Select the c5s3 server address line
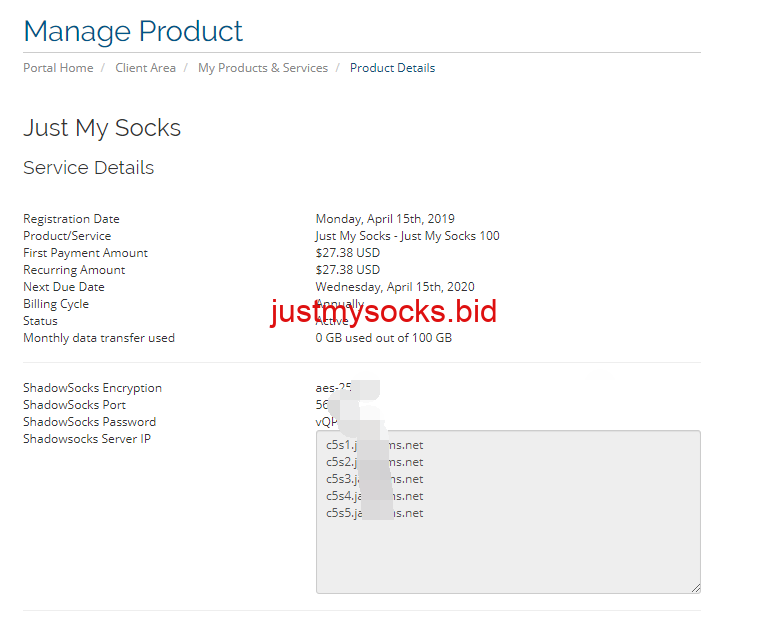765x627 pixels. pyautogui.click(x=374, y=479)
